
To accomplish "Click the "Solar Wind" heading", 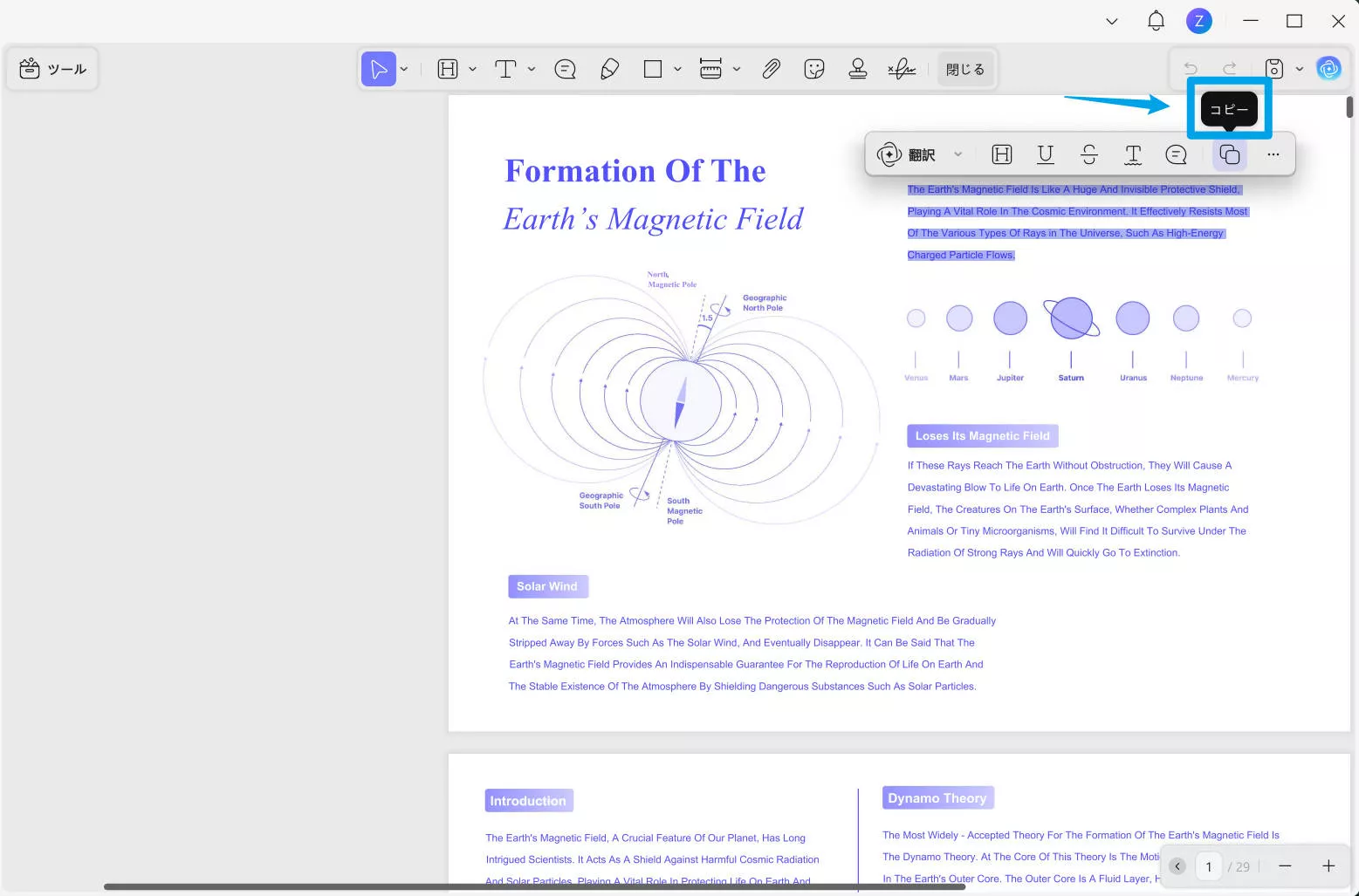I will coord(547,586).
